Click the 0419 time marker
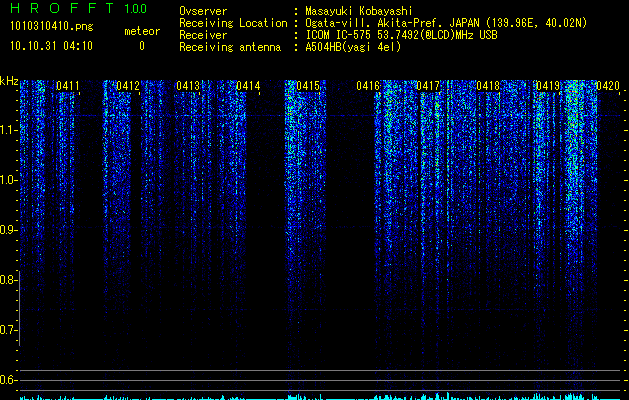Image resolution: width=629 pixels, height=400 pixels. tap(548, 86)
